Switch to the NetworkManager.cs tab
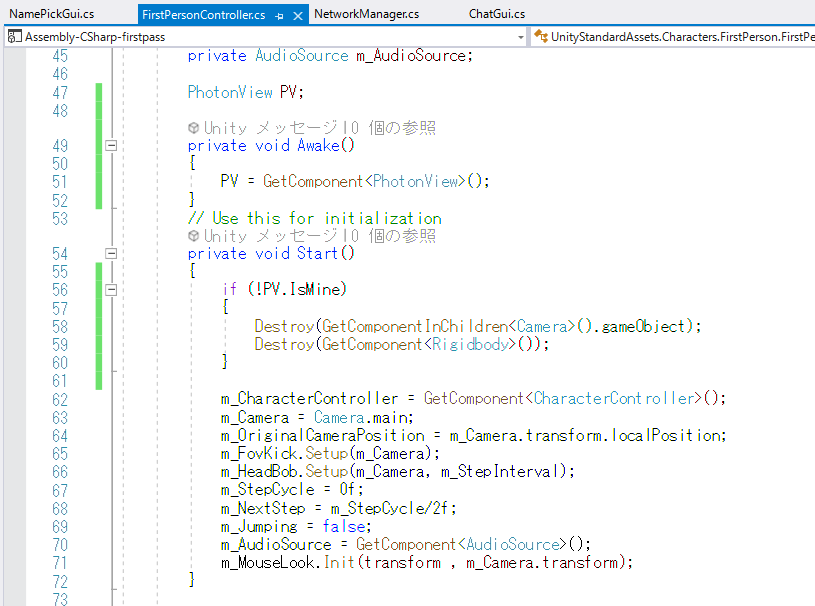Viewport: 815px width, 606px height. (366, 14)
